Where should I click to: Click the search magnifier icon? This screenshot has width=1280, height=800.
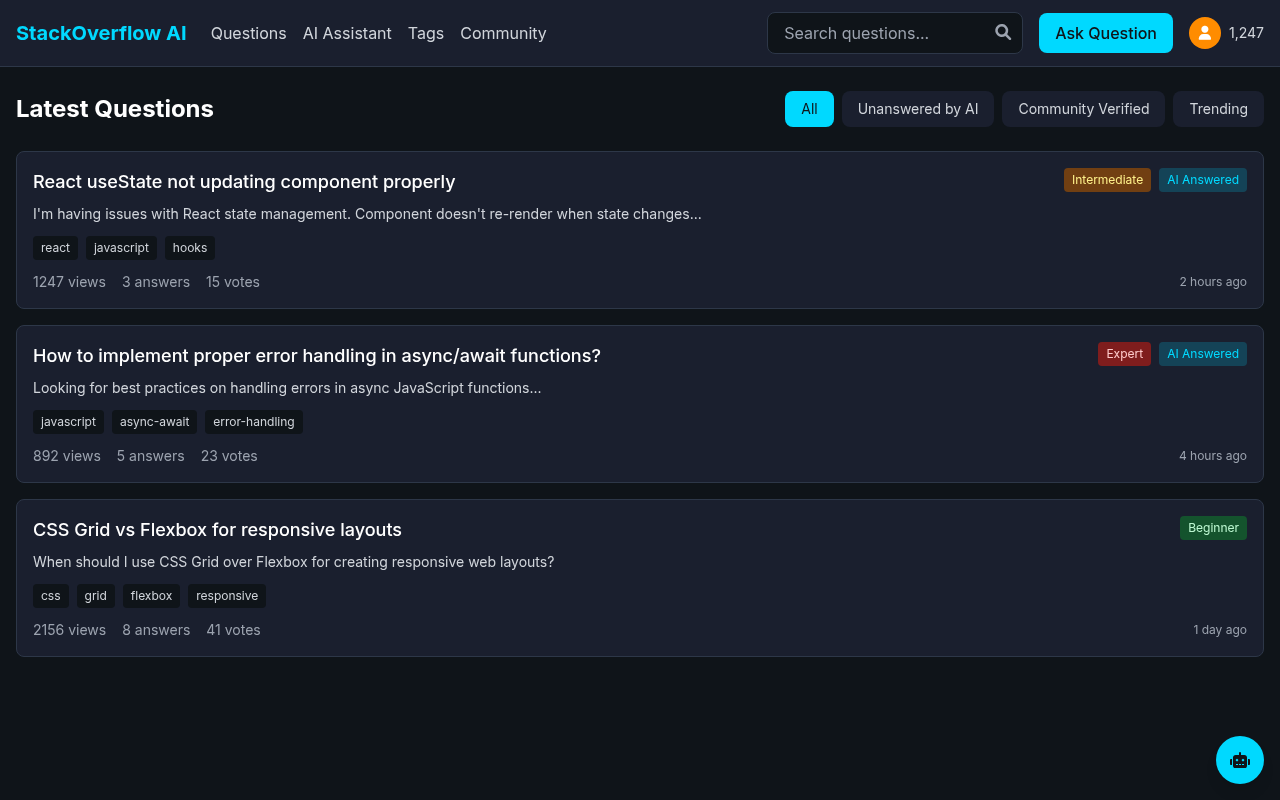pyautogui.click(x=1002, y=33)
